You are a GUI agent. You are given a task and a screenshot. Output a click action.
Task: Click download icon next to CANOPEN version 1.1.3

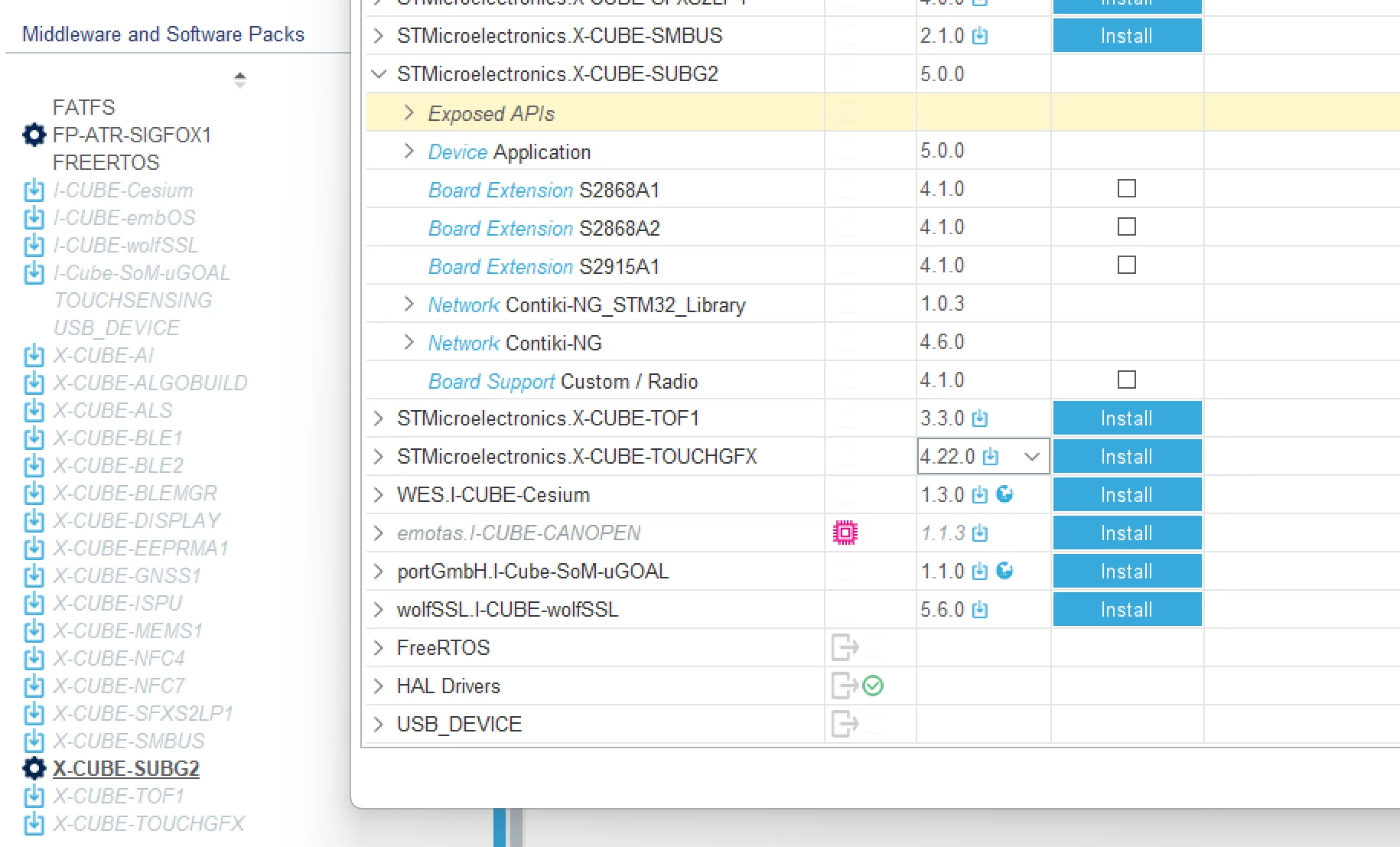click(980, 533)
